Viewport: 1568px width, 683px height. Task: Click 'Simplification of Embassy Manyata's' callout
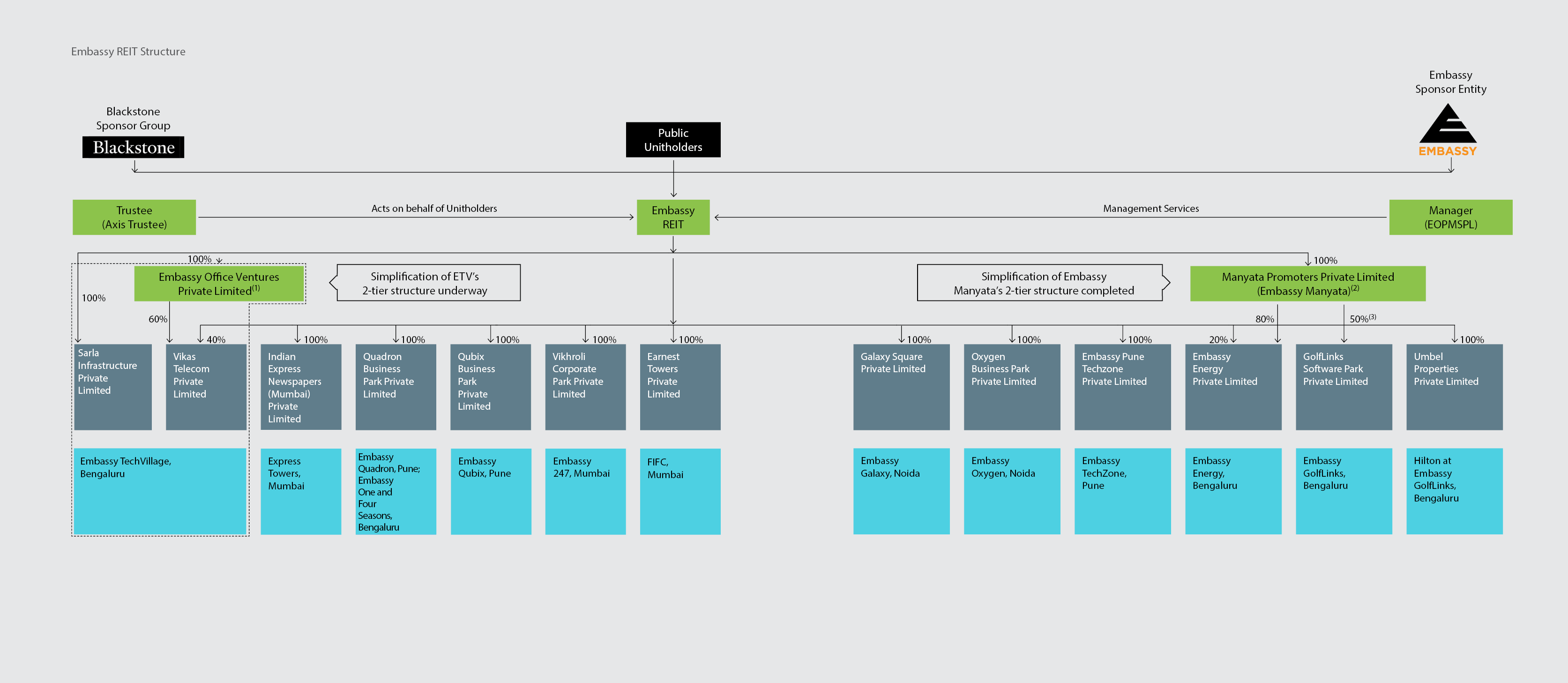(x=1043, y=283)
